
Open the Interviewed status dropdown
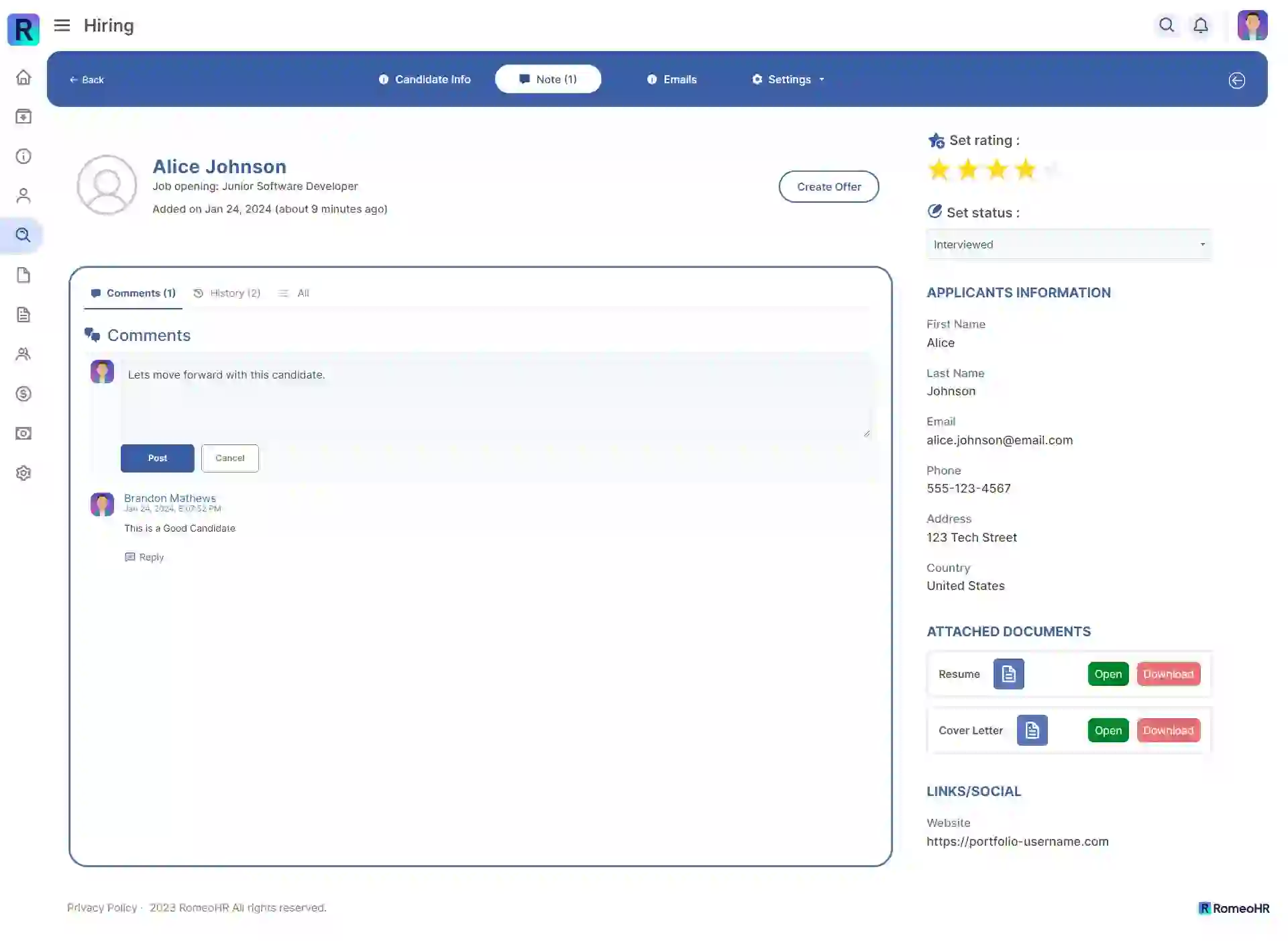click(1069, 244)
